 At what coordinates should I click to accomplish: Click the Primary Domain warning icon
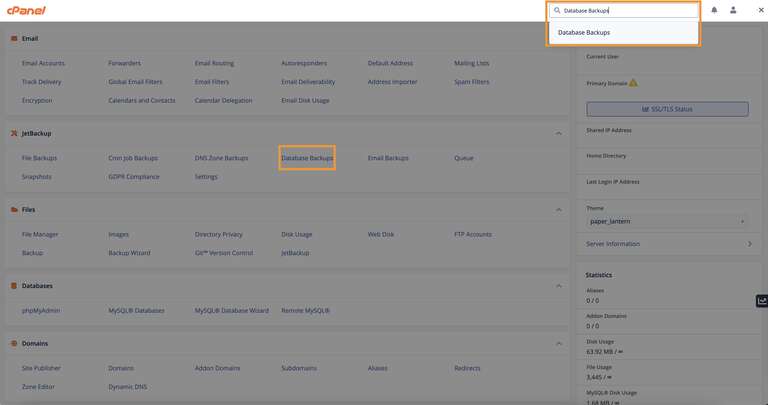633,83
